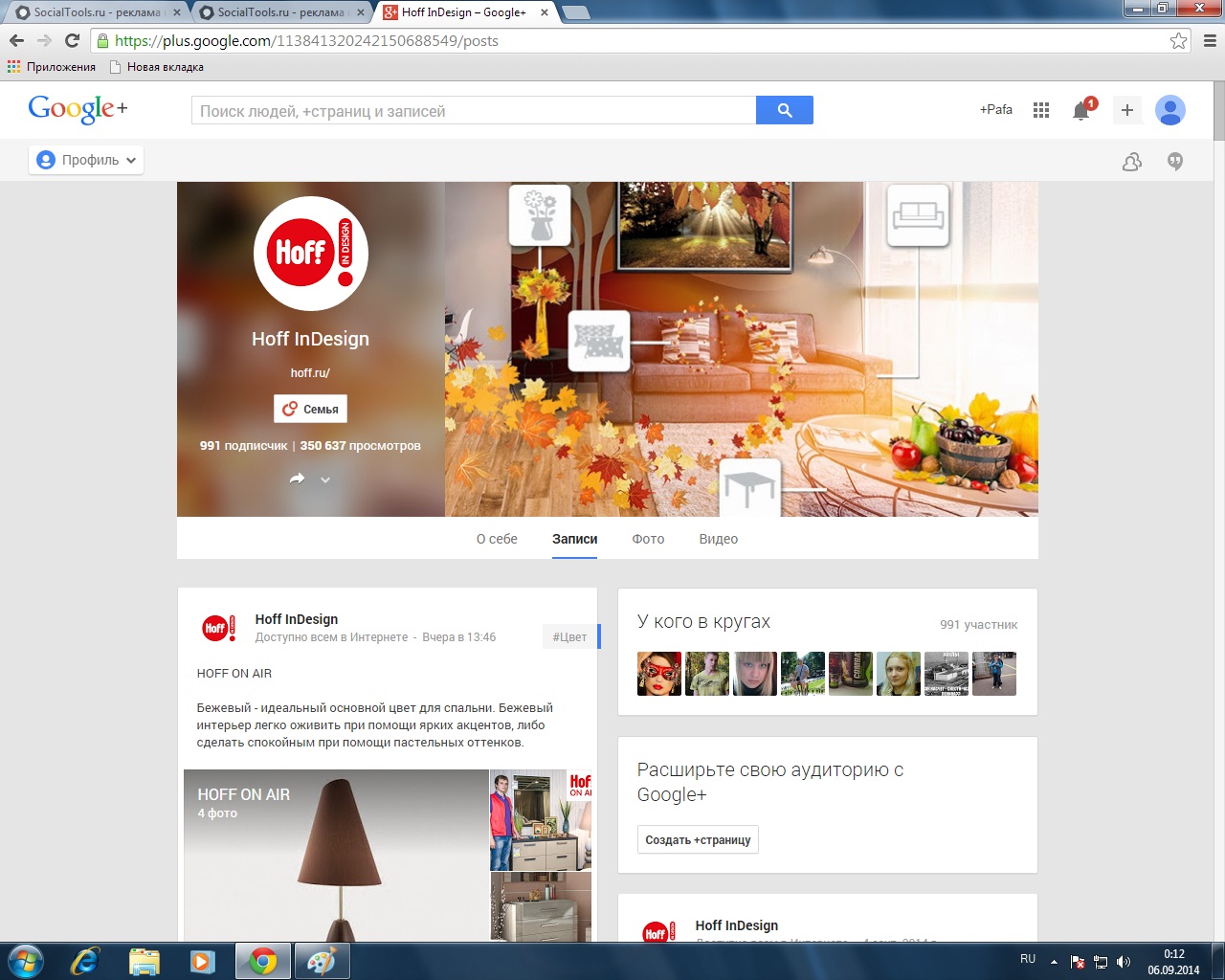Expand the Профиль dropdown

pyautogui.click(x=86, y=160)
